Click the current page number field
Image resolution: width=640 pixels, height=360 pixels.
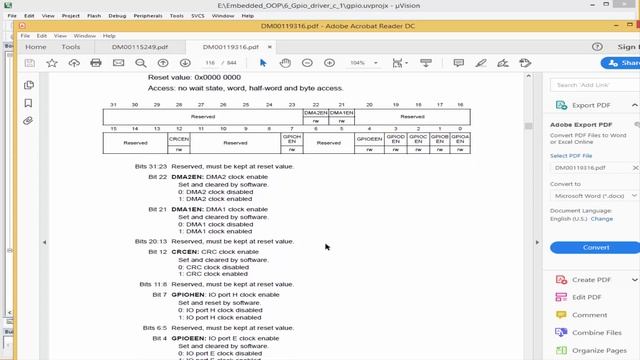coord(210,63)
